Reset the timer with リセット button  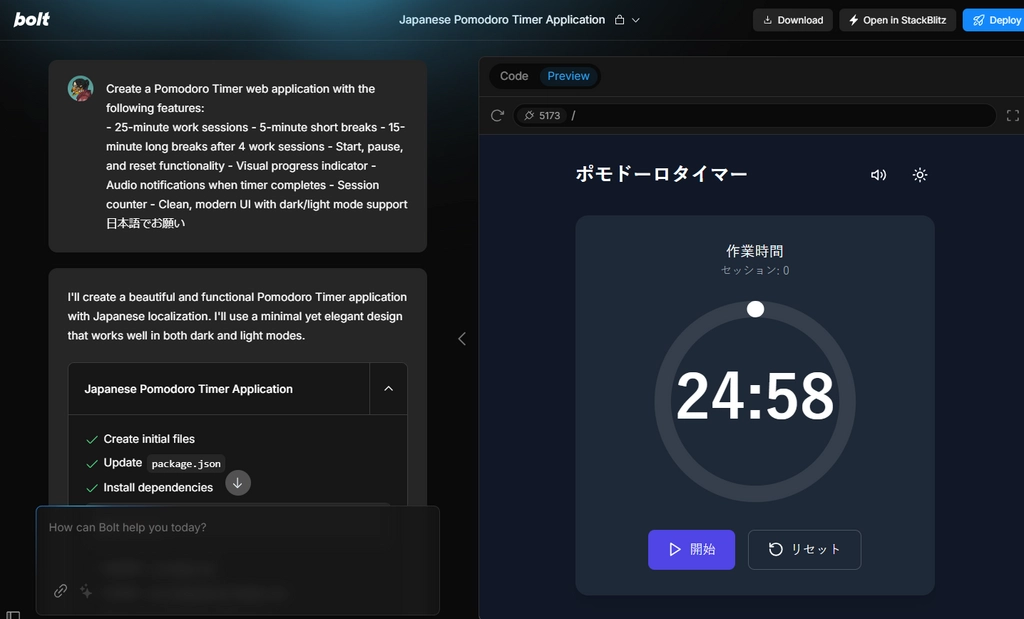point(804,550)
